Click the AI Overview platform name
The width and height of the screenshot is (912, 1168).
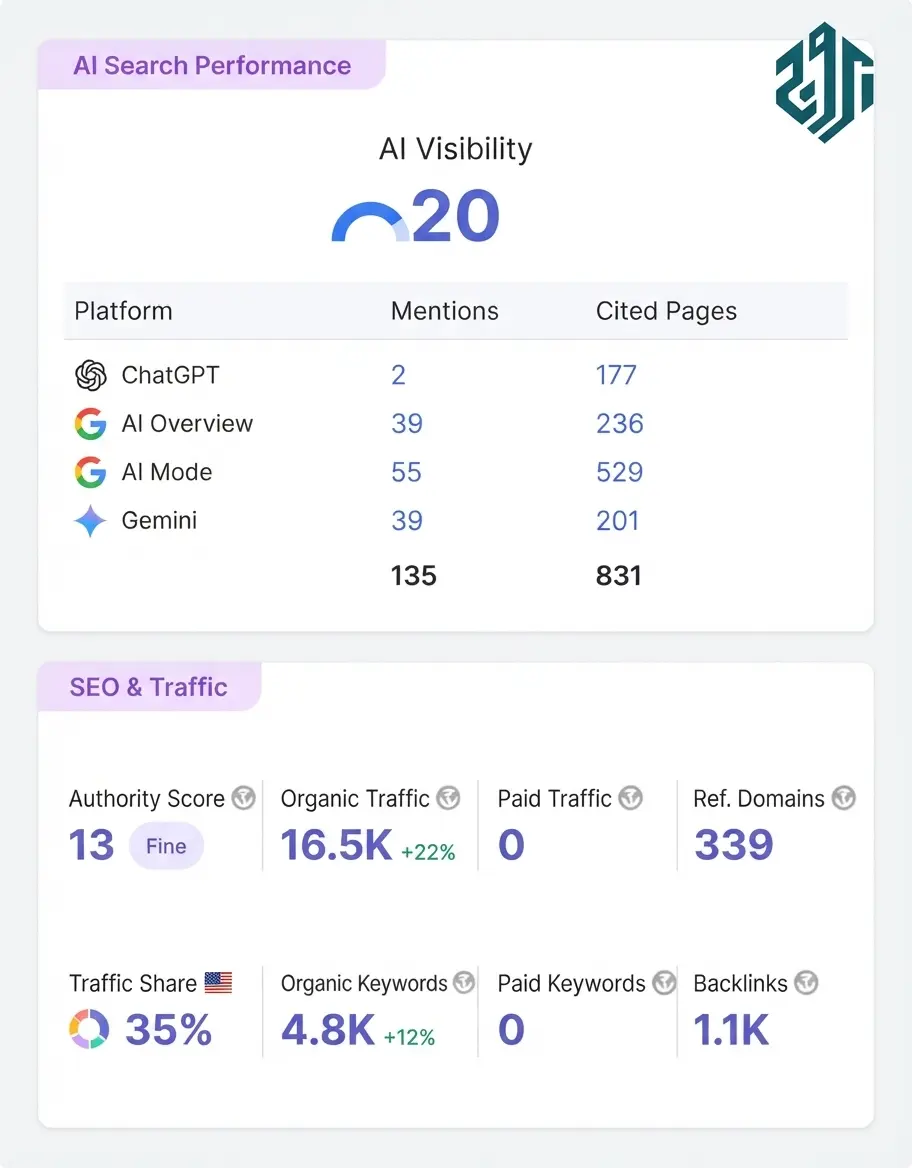tap(187, 424)
